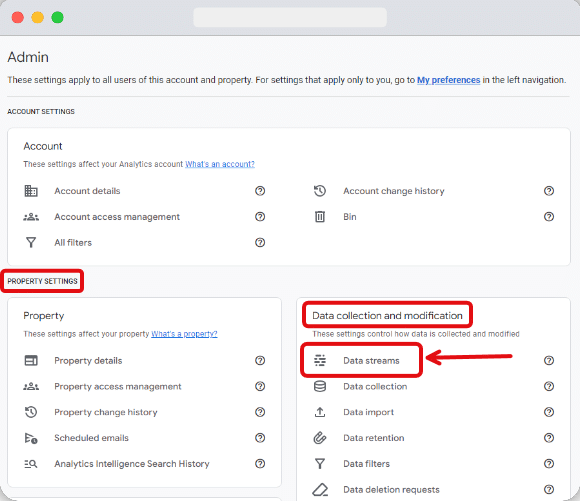Screen dimensions: 580x501
Task: Open help for Scheduled emails
Action: point(260,438)
